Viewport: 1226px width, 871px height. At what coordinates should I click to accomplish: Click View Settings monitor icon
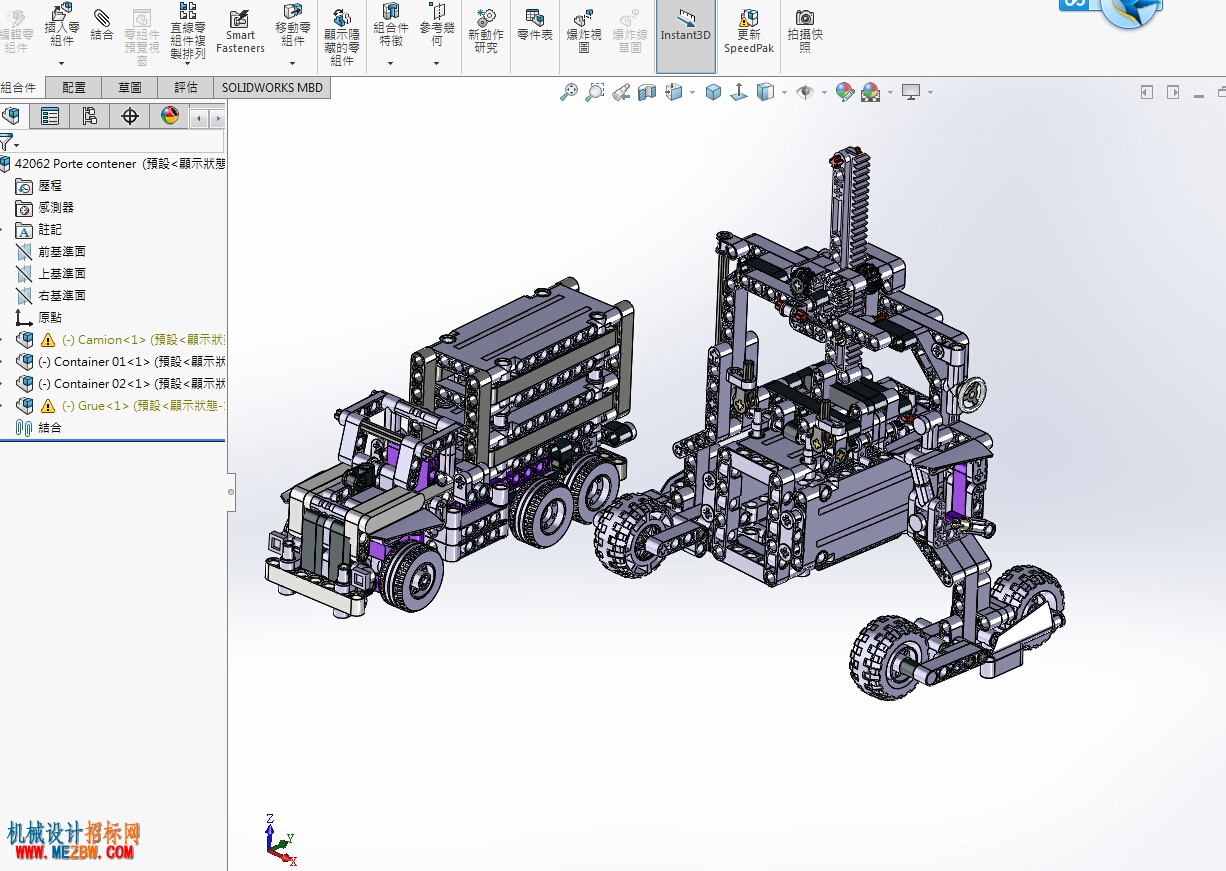911,92
